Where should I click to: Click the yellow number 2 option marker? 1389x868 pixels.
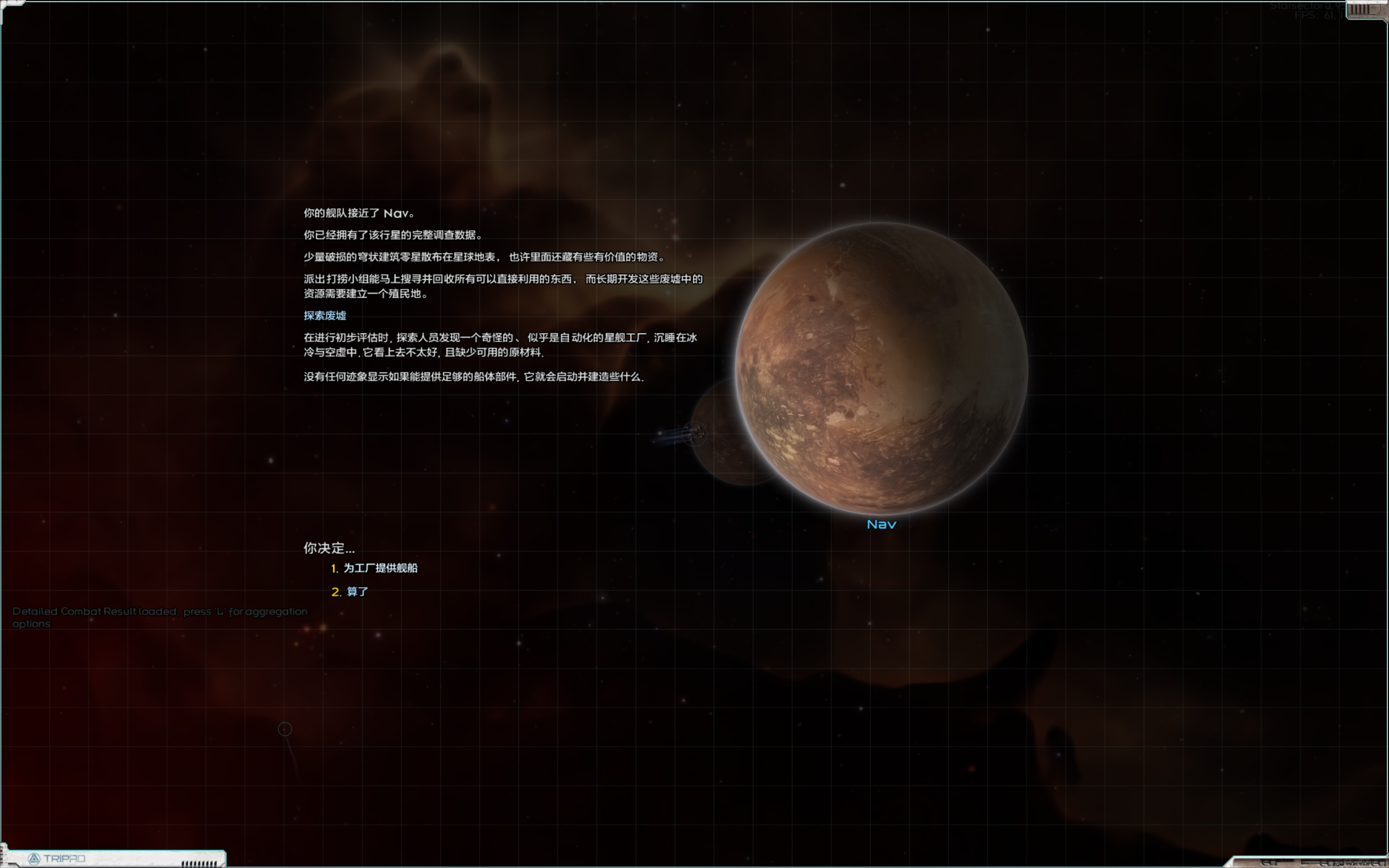tap(335, 591)
